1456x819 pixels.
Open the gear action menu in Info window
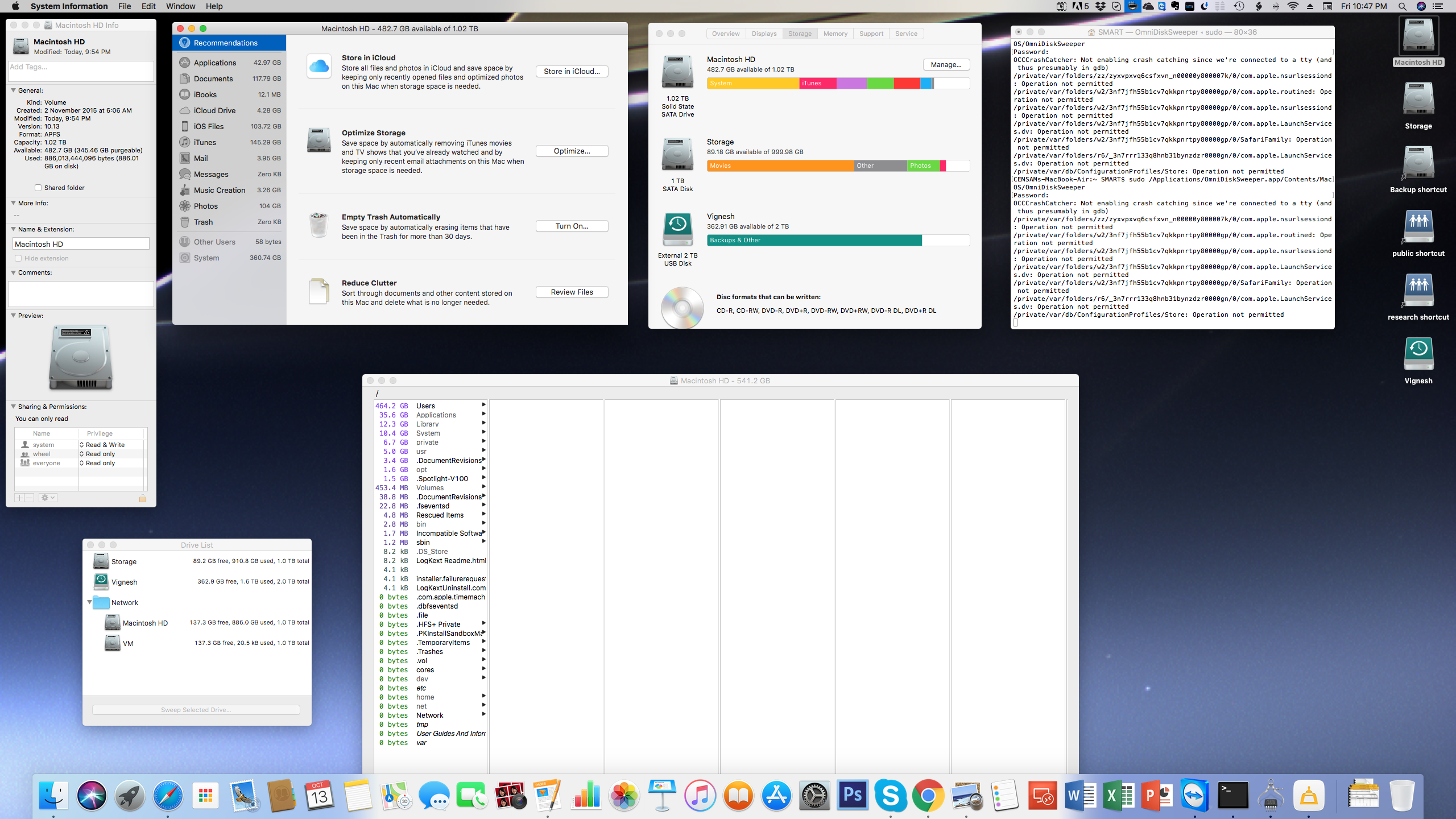[48, 498]
